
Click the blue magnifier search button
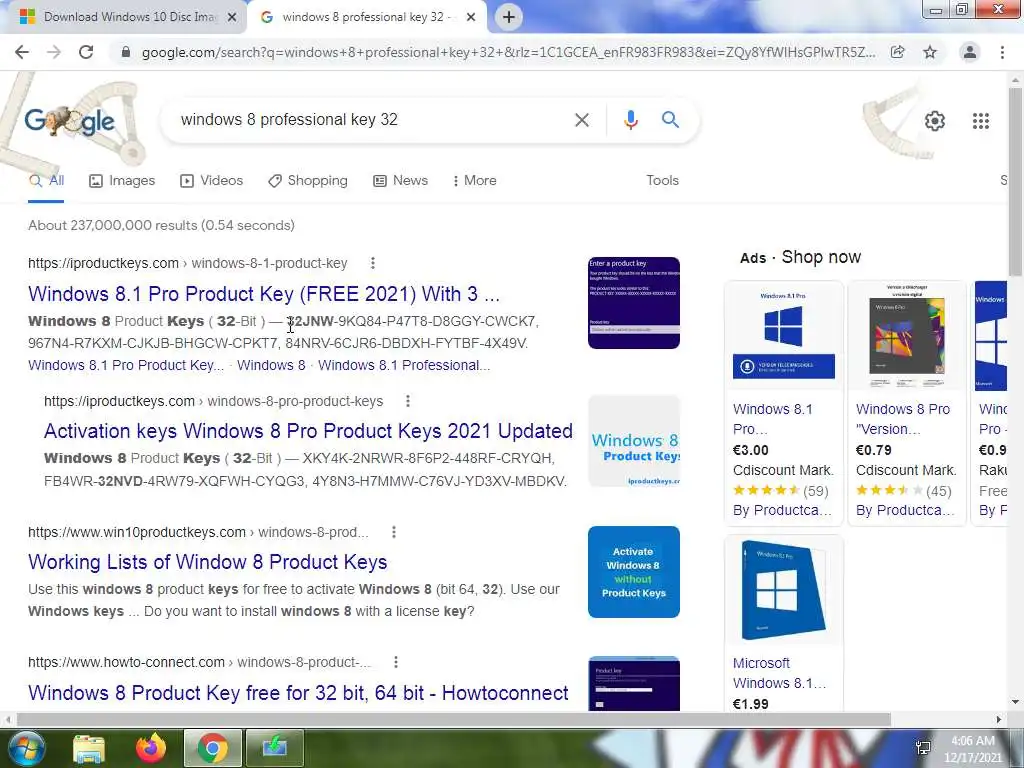coord(670,120)
